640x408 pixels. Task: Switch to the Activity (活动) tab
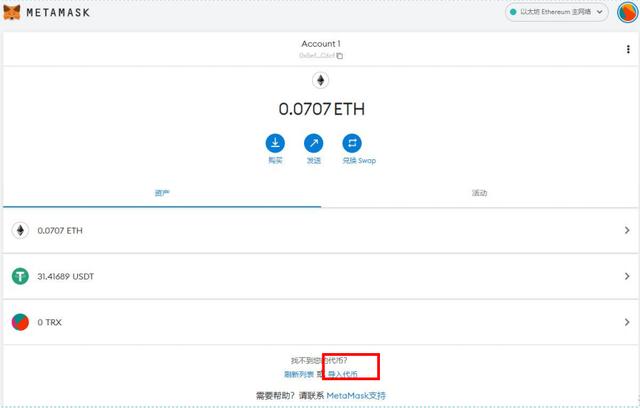click(479, 192)
